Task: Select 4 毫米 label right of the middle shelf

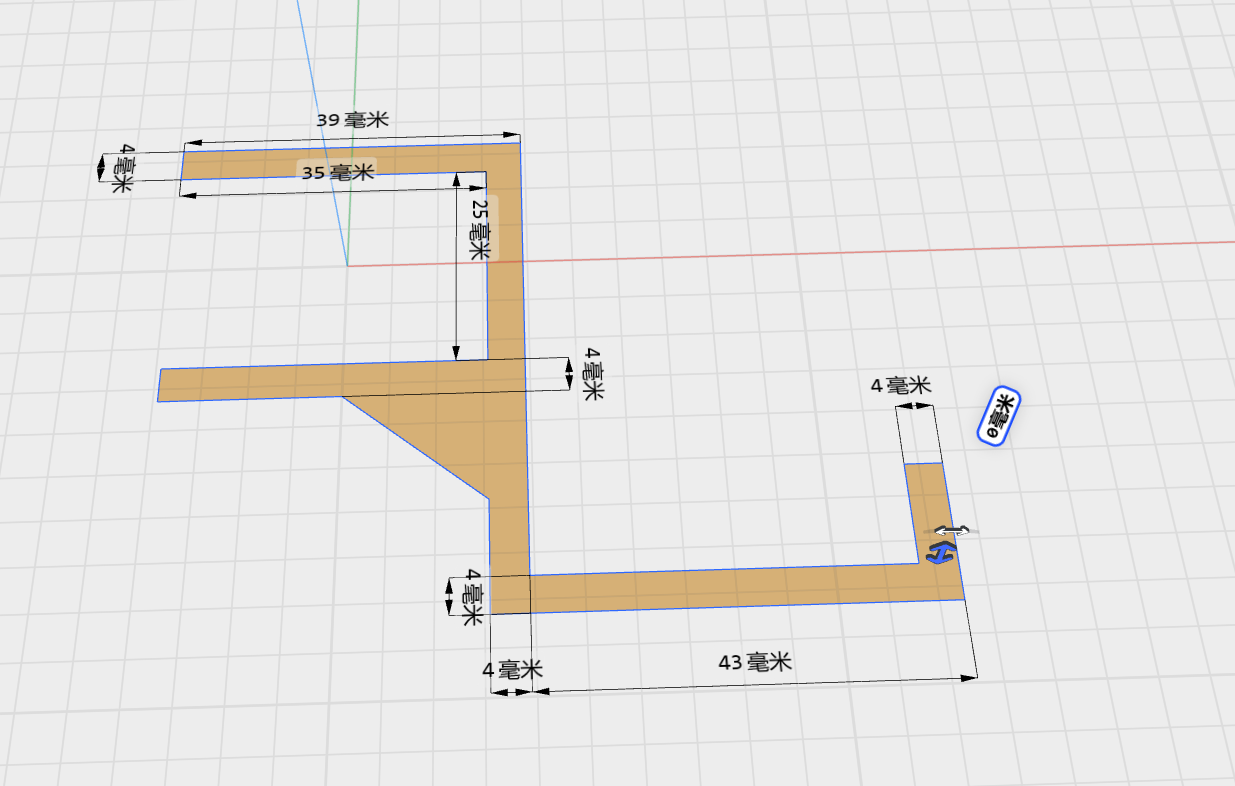Action: pos(593,373)
